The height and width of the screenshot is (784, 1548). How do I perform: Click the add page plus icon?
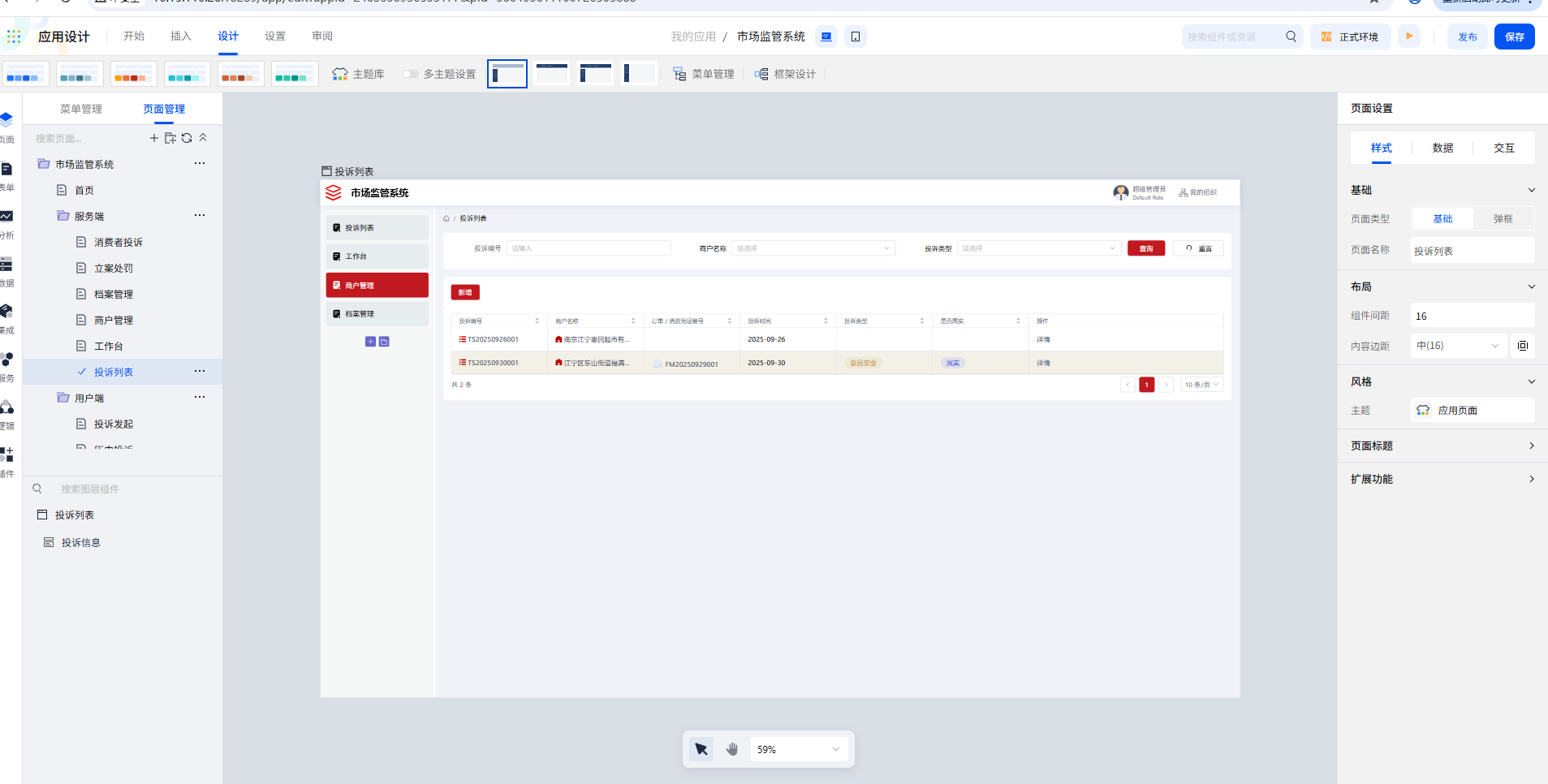point(154,138)
